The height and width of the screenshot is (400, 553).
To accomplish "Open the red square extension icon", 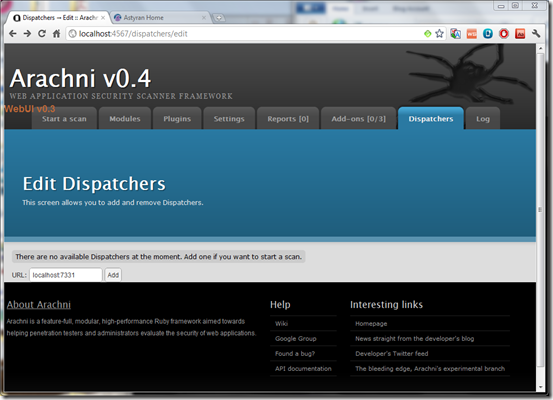I will click(520, 34).
